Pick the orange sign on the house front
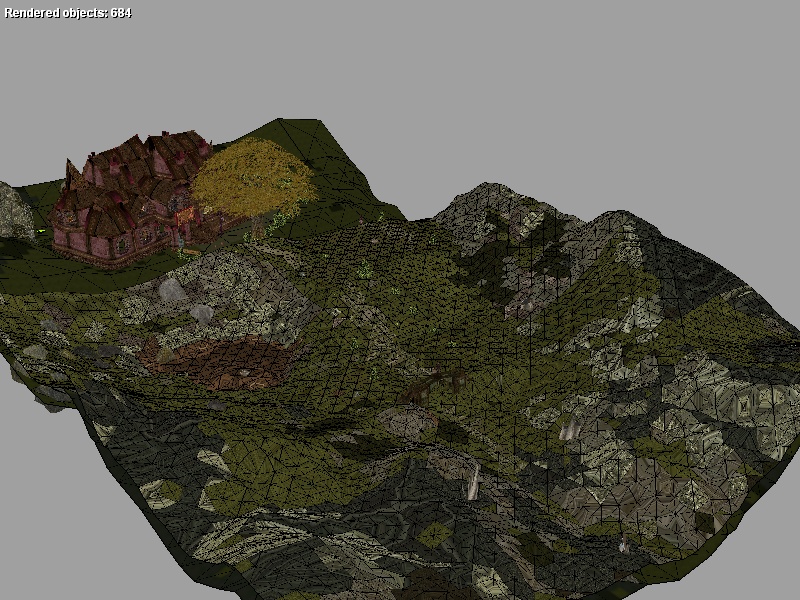 (x=184, y=214)
